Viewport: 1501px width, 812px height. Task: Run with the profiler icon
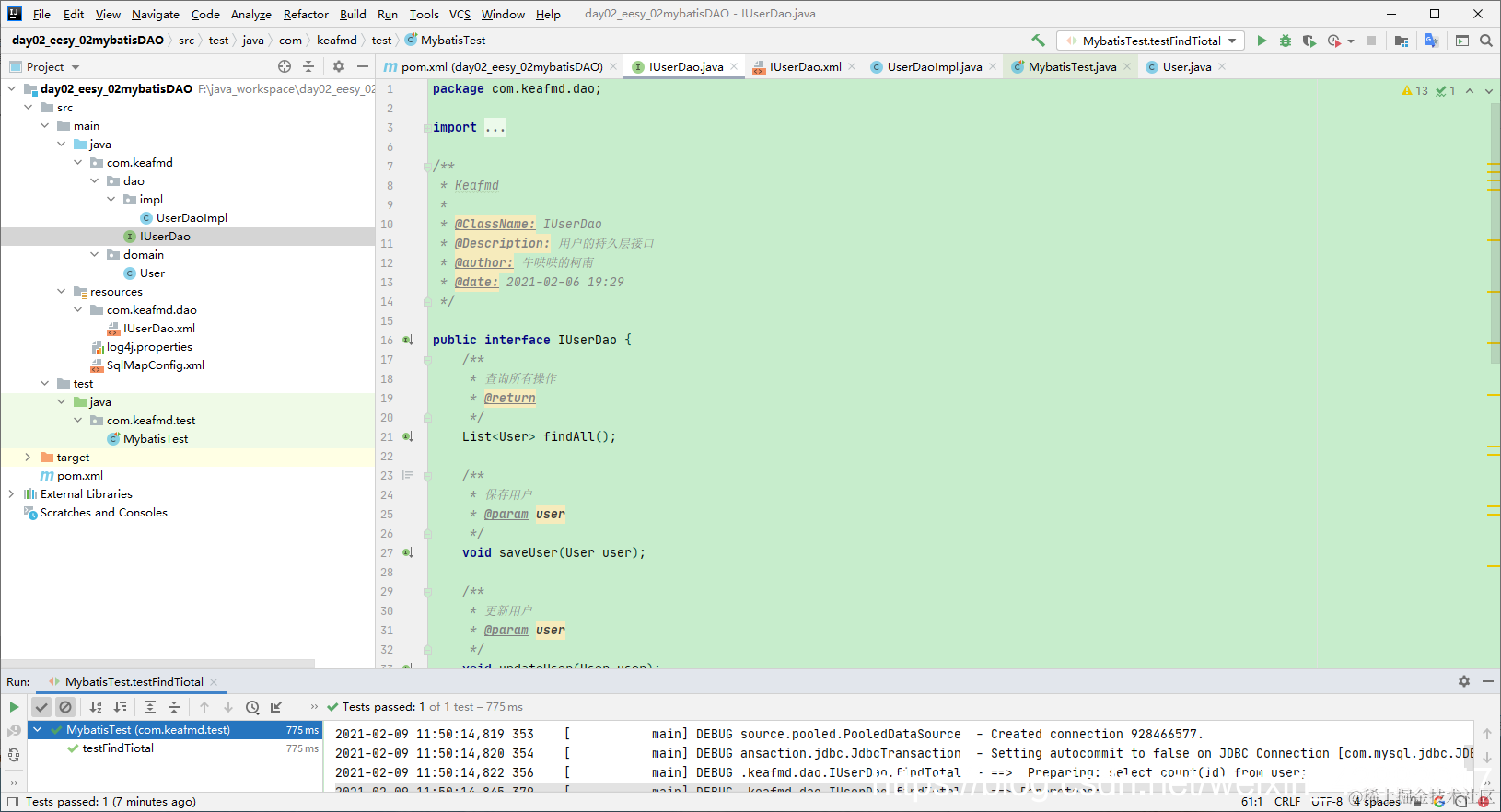(1334, 41)
